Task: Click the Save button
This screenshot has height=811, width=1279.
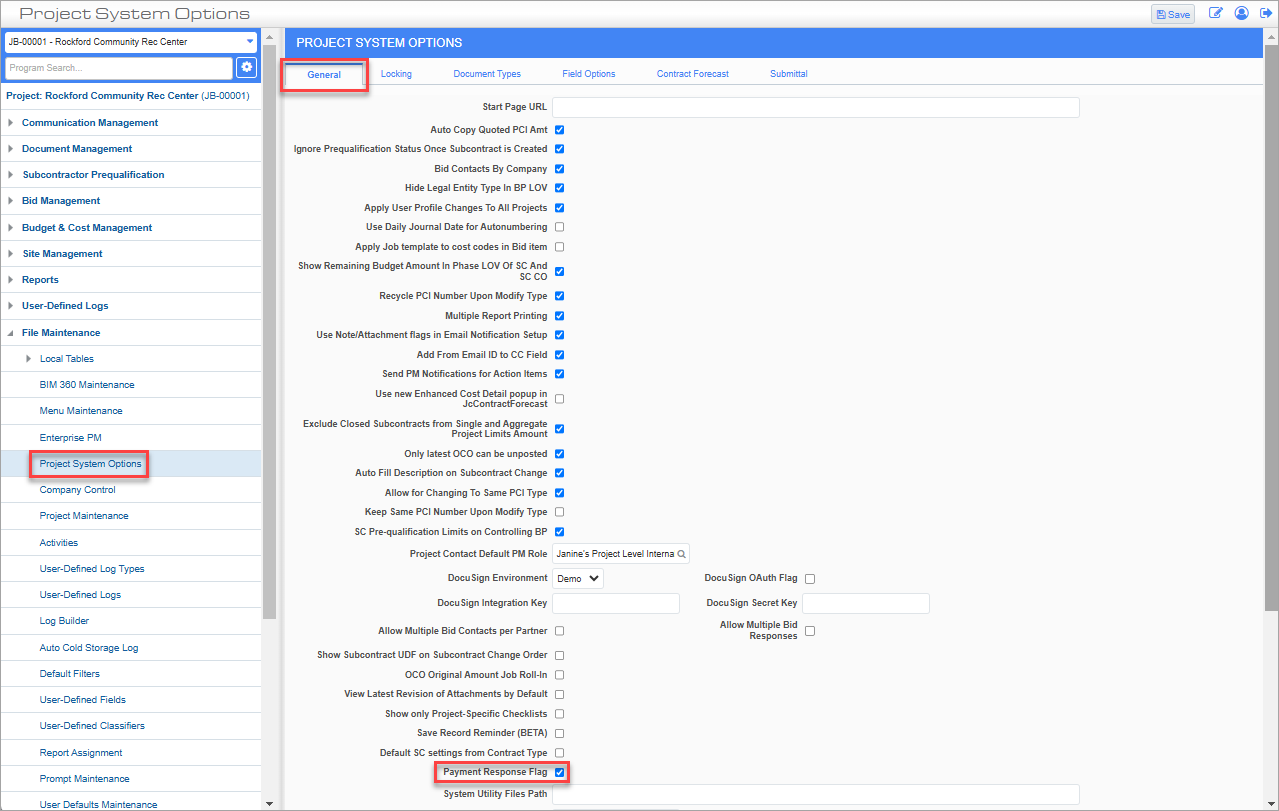Action: point(1173,14)
